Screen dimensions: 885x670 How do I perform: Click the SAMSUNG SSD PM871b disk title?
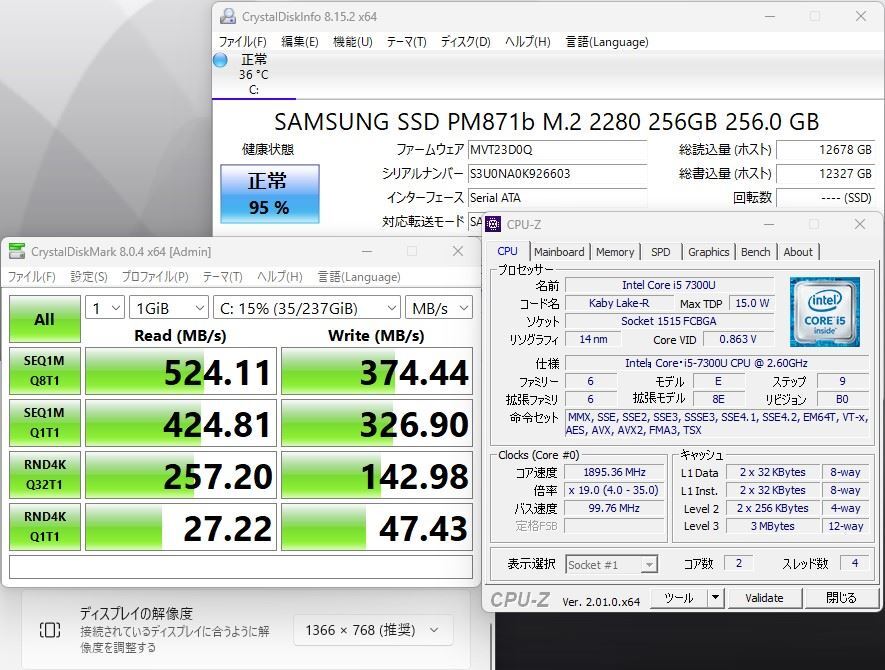(546, 121)
